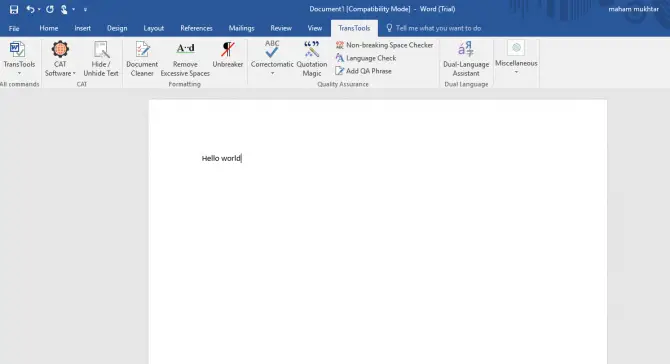
Task: Select the TransTools tab
Action: (354, 28)
